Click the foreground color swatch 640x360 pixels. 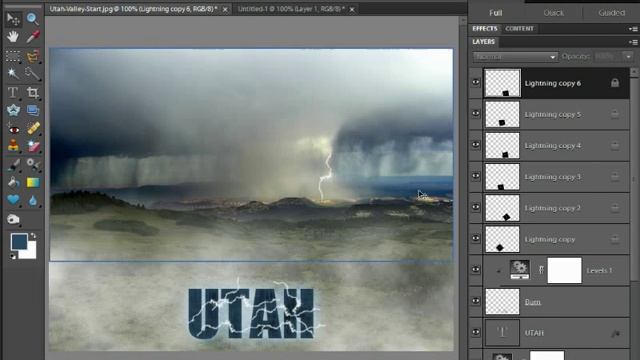[x=19, y=241]
